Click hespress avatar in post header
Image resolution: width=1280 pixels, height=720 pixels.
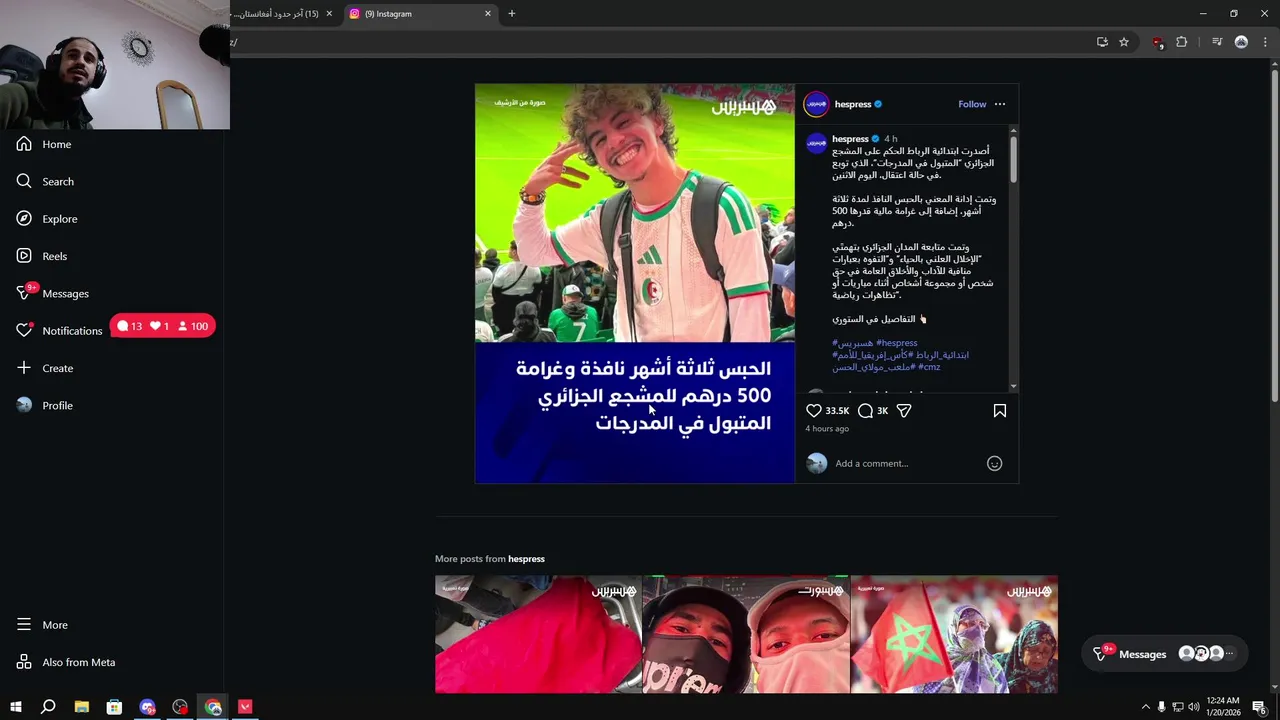tap(817, 104)
